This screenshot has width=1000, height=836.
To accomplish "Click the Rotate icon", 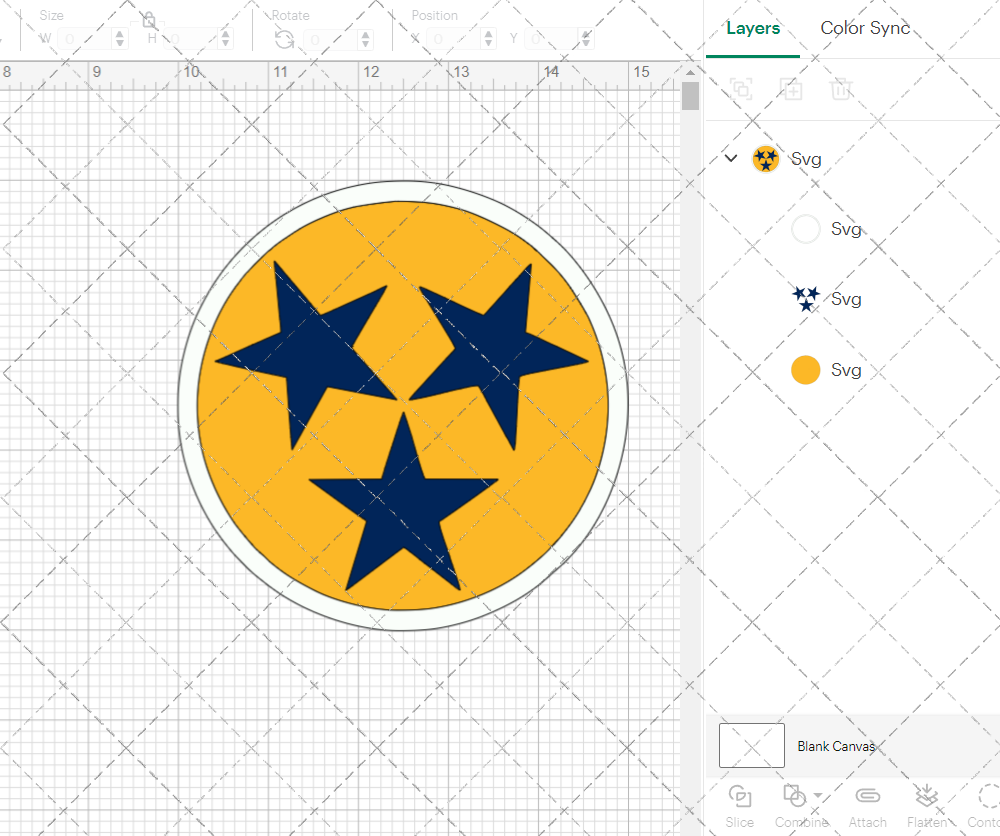I will coord(284,40).
